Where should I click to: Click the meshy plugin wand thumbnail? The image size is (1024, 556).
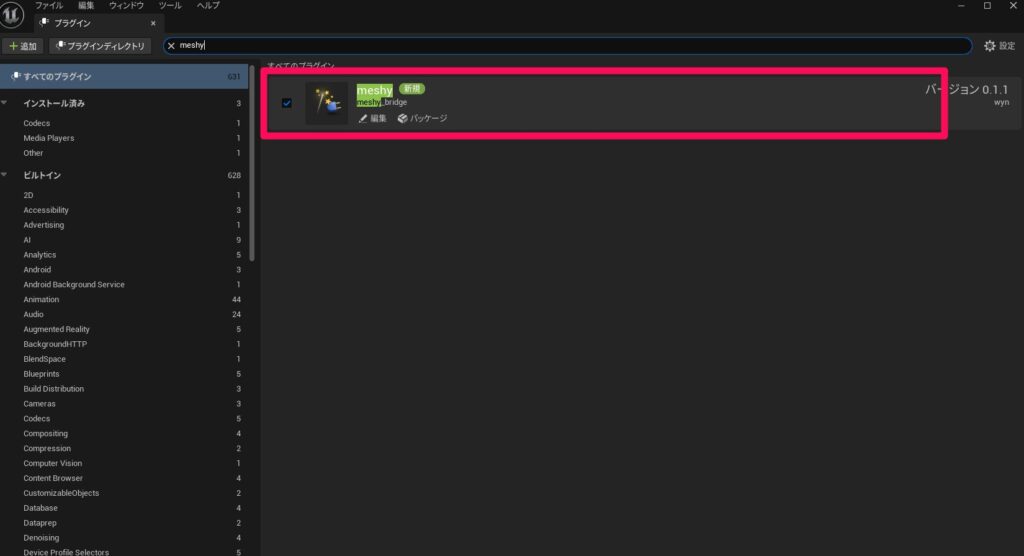pos(327,103)
